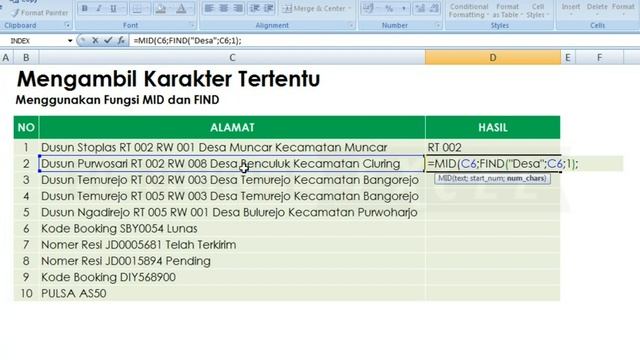
Task: Click the result cell containing RT 002
Action: tap(493, 147)
